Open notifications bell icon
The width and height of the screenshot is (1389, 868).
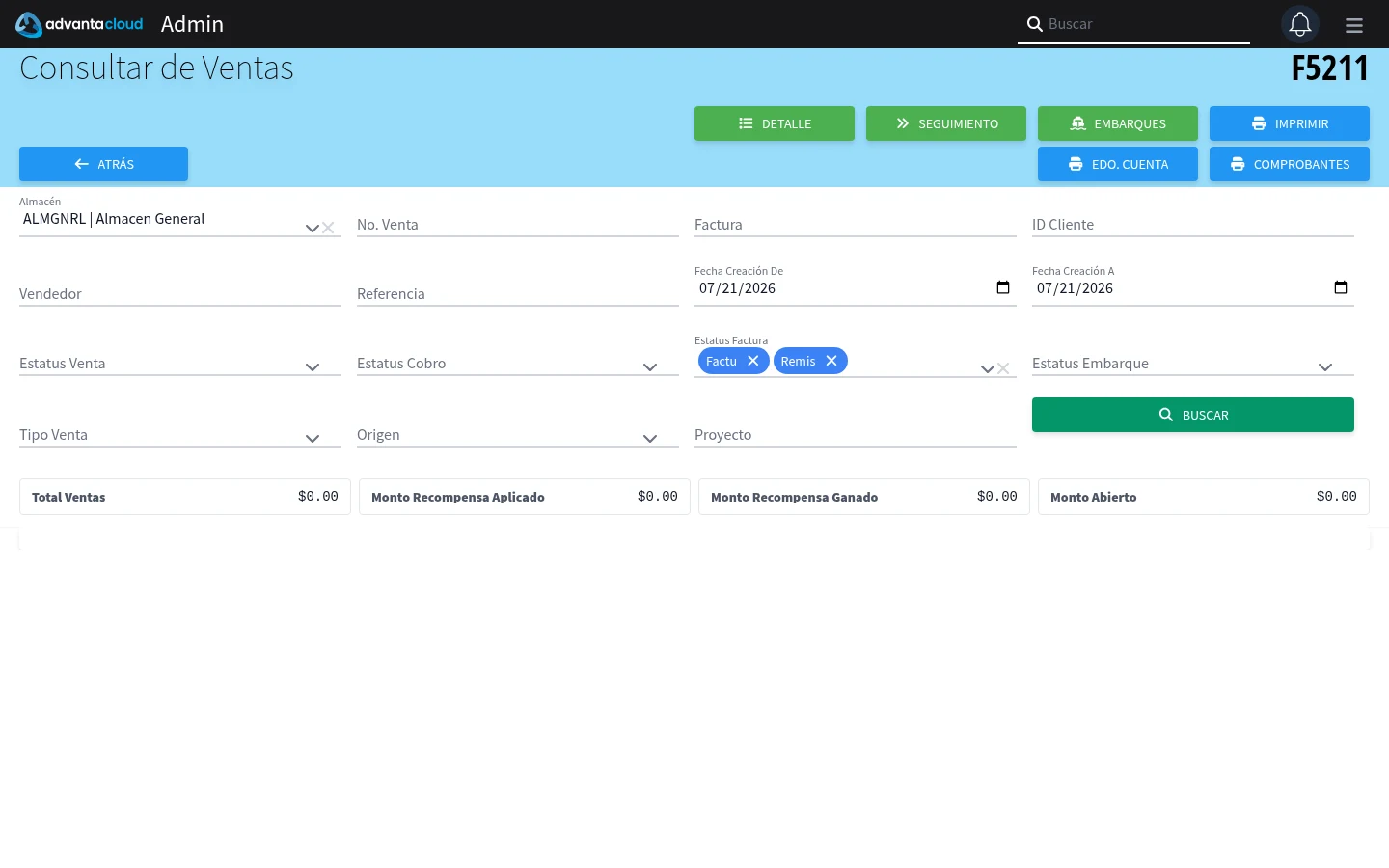click(x=1300, y=24)
